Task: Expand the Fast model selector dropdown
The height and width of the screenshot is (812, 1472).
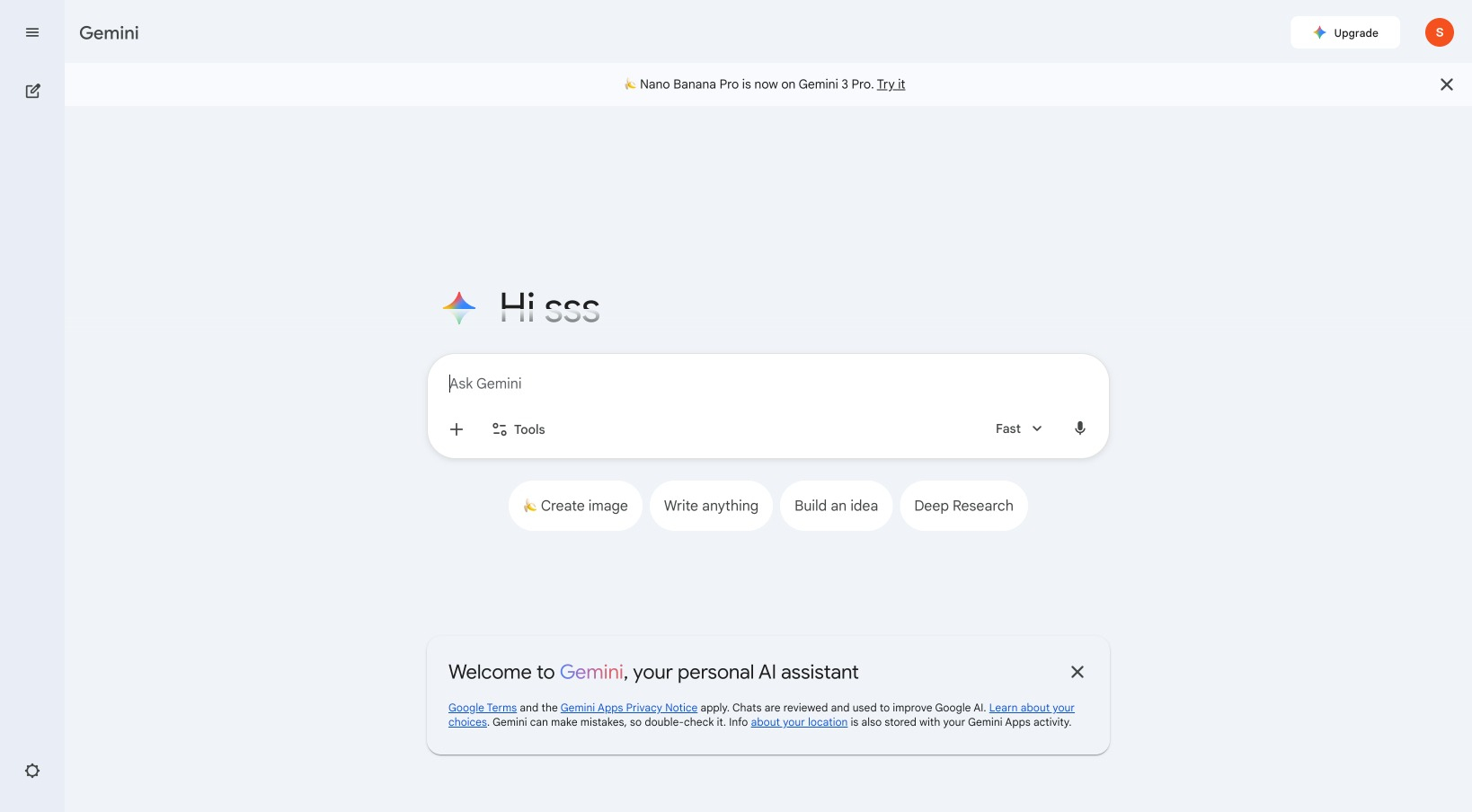Action: [x=1018, y=428]
